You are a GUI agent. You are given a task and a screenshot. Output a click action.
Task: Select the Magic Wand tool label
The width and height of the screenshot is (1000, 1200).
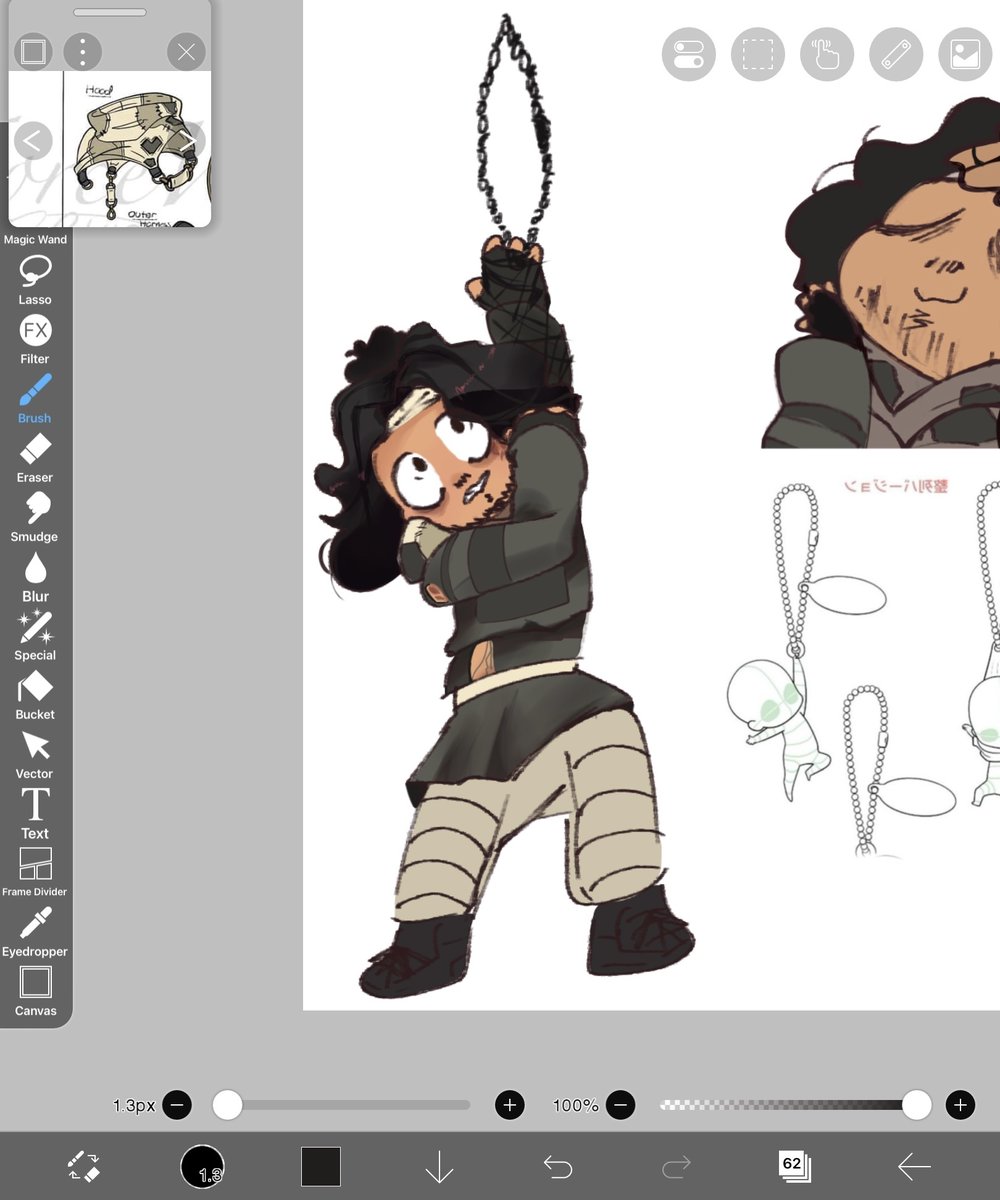[x=35, y=240]
